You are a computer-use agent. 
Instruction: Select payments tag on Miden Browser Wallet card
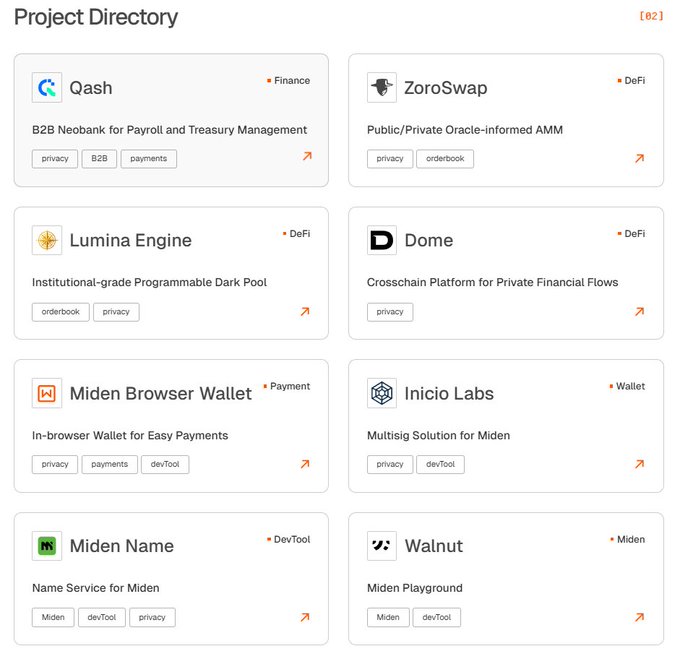pos(110,464)
